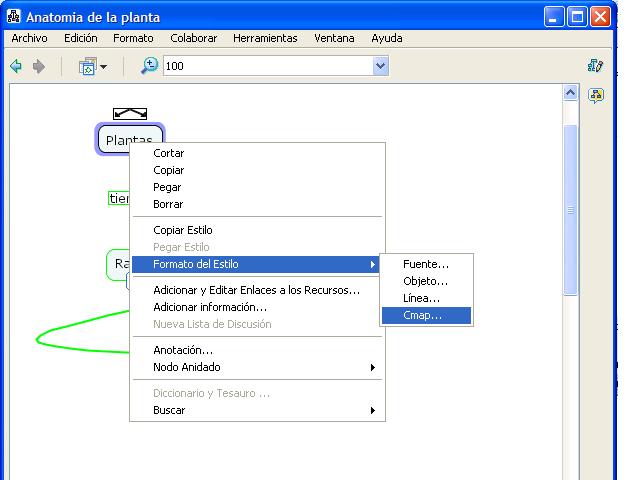Click the CmapTools icon in title bar
Screen dimensions: 640x480
(x=13, y=17)
